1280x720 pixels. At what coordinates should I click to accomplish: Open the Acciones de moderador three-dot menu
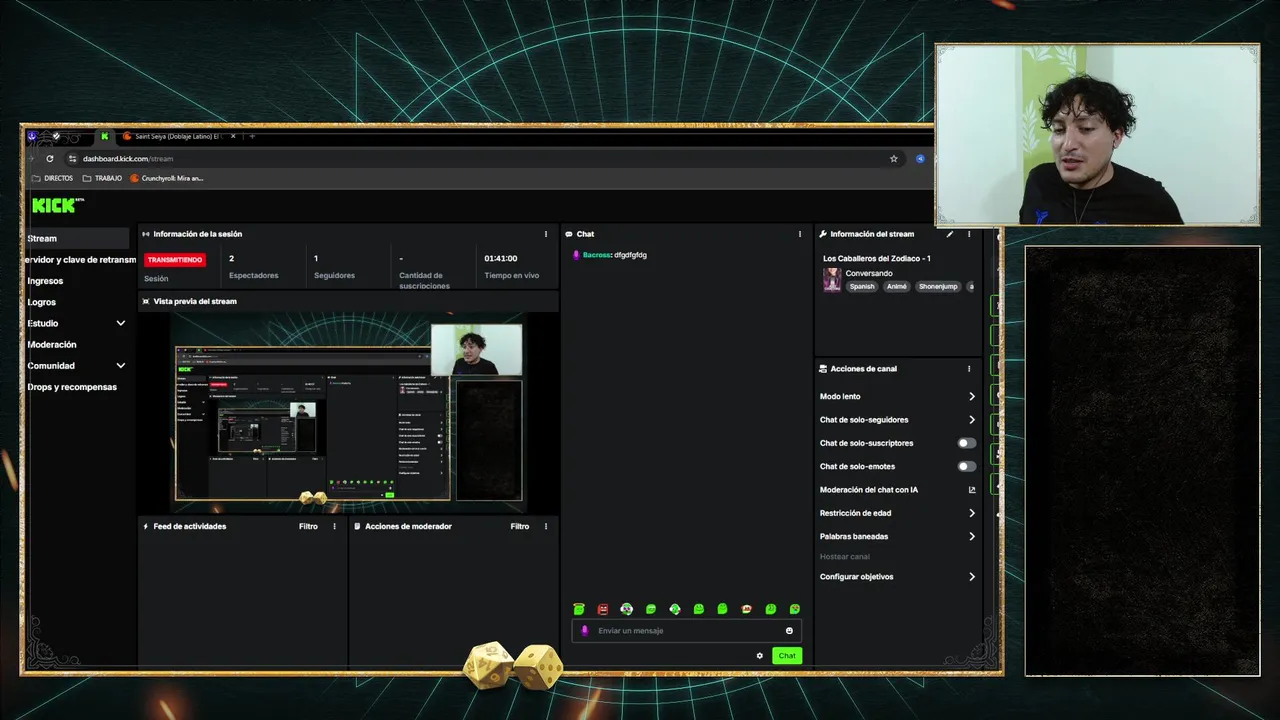[x=546, y=526]
